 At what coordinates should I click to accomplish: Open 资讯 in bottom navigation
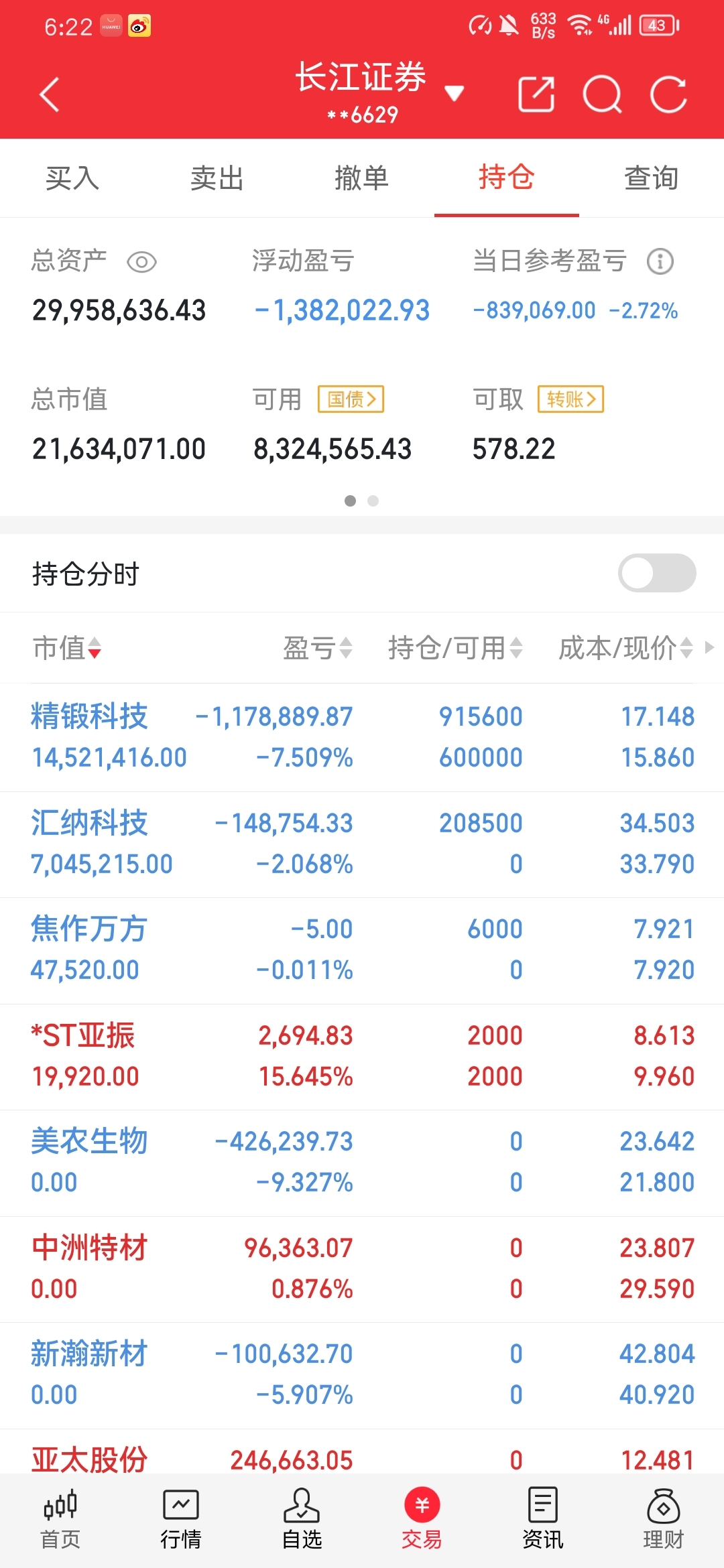coord(543,1519)
